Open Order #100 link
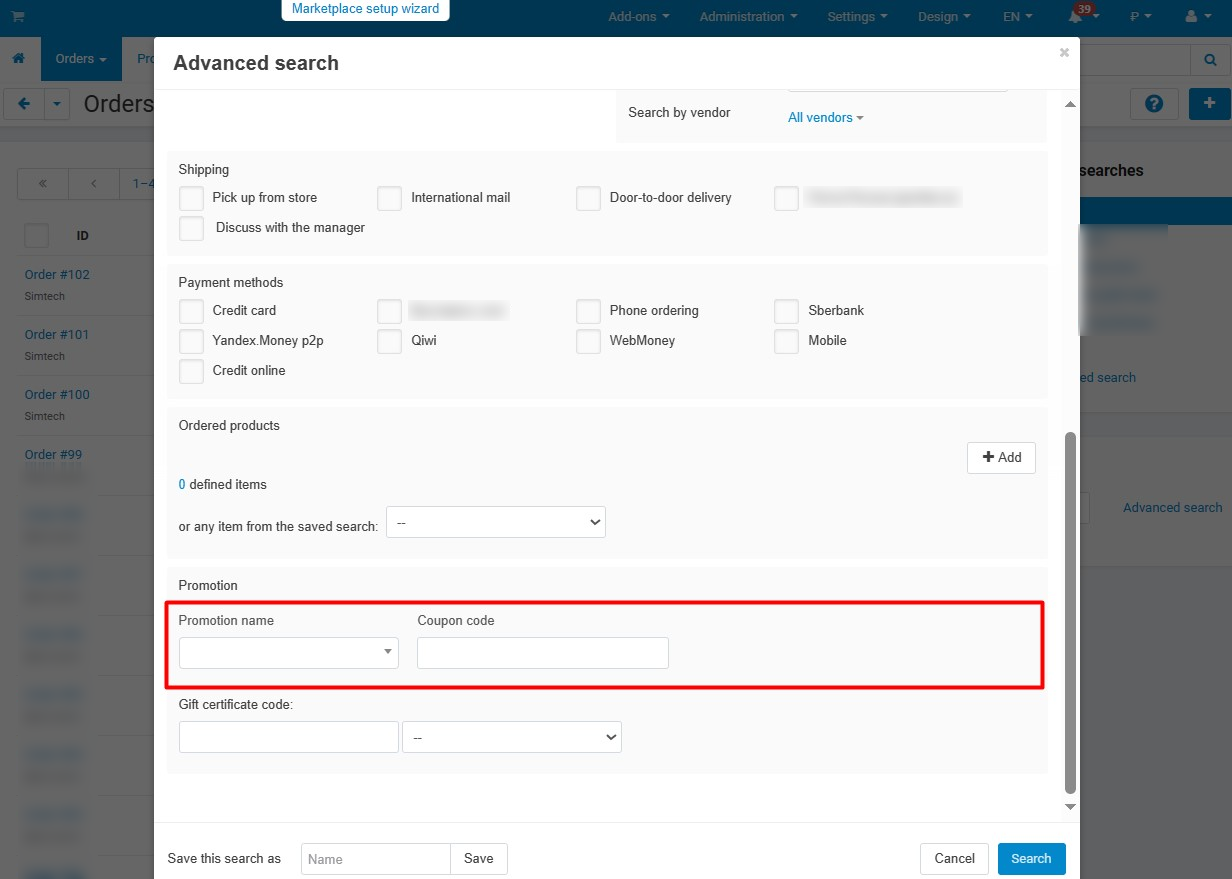This screenshot has height=879, width=1232. coord(57,395)
